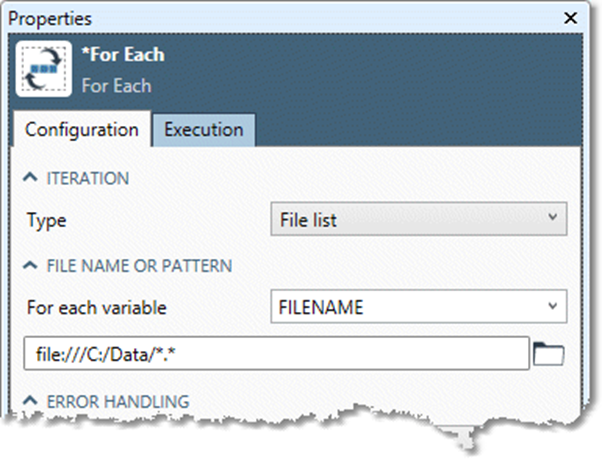Click the arrow on the File list combo box
Image resolution: width=602 pixels, height=461 pixels.
[x=554, y=219]
